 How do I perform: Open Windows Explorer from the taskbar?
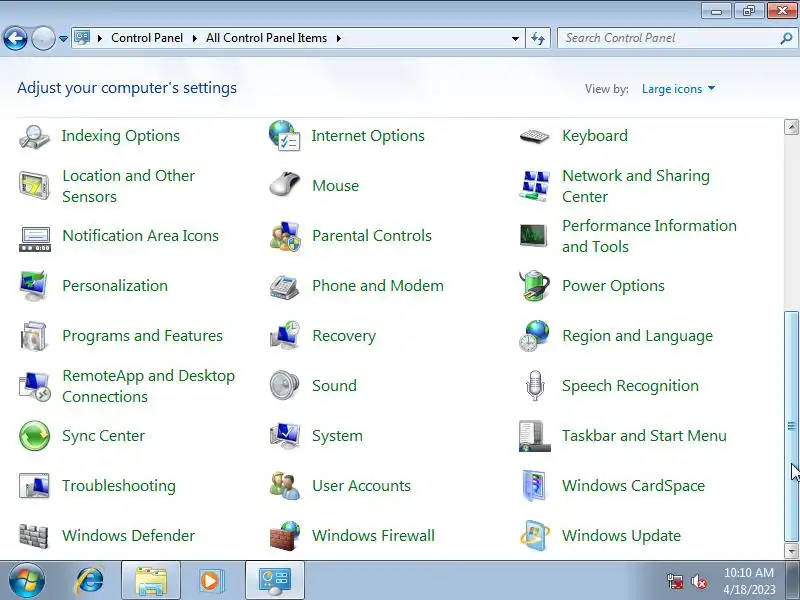151,581
